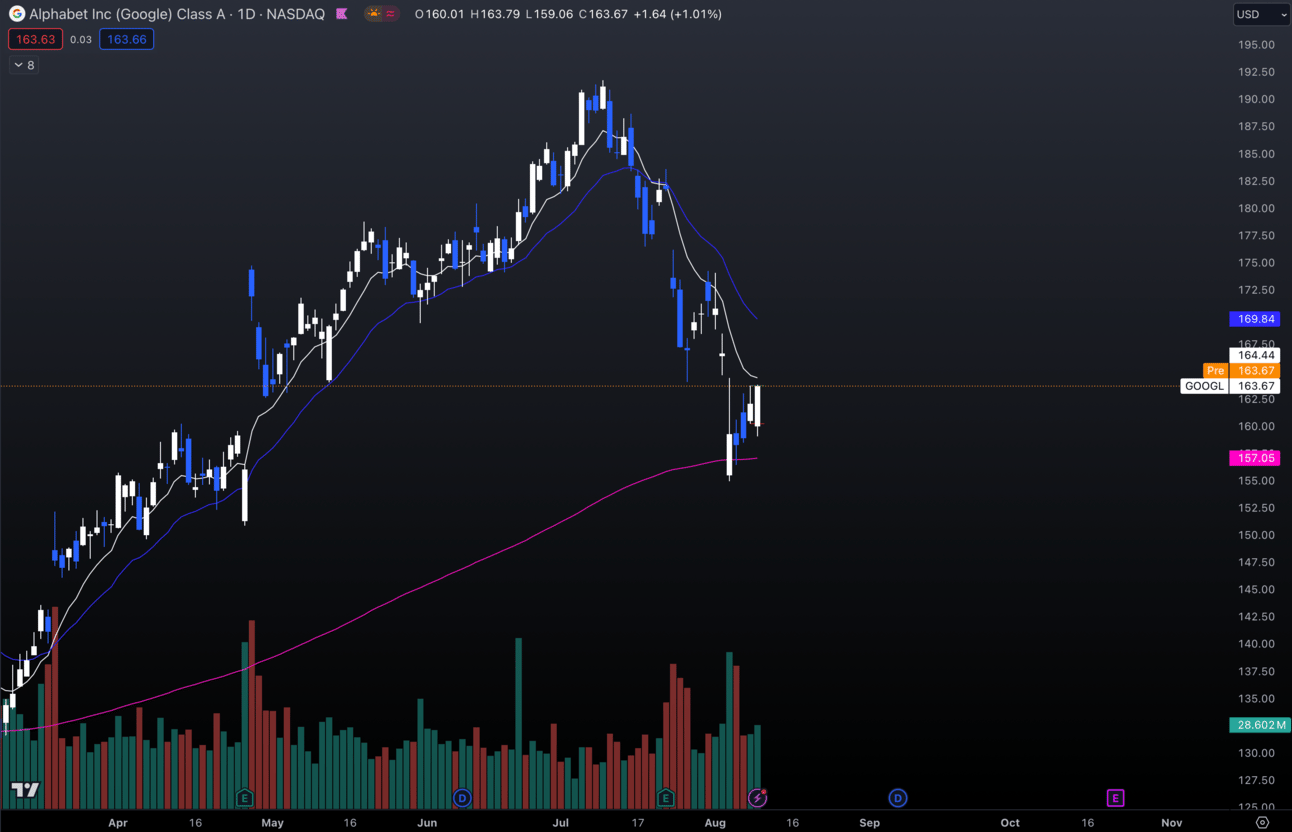This screenshot has height=832, width=1292.
Task: Click the blue buy price button 163.66
Action: tap(127, 39)
